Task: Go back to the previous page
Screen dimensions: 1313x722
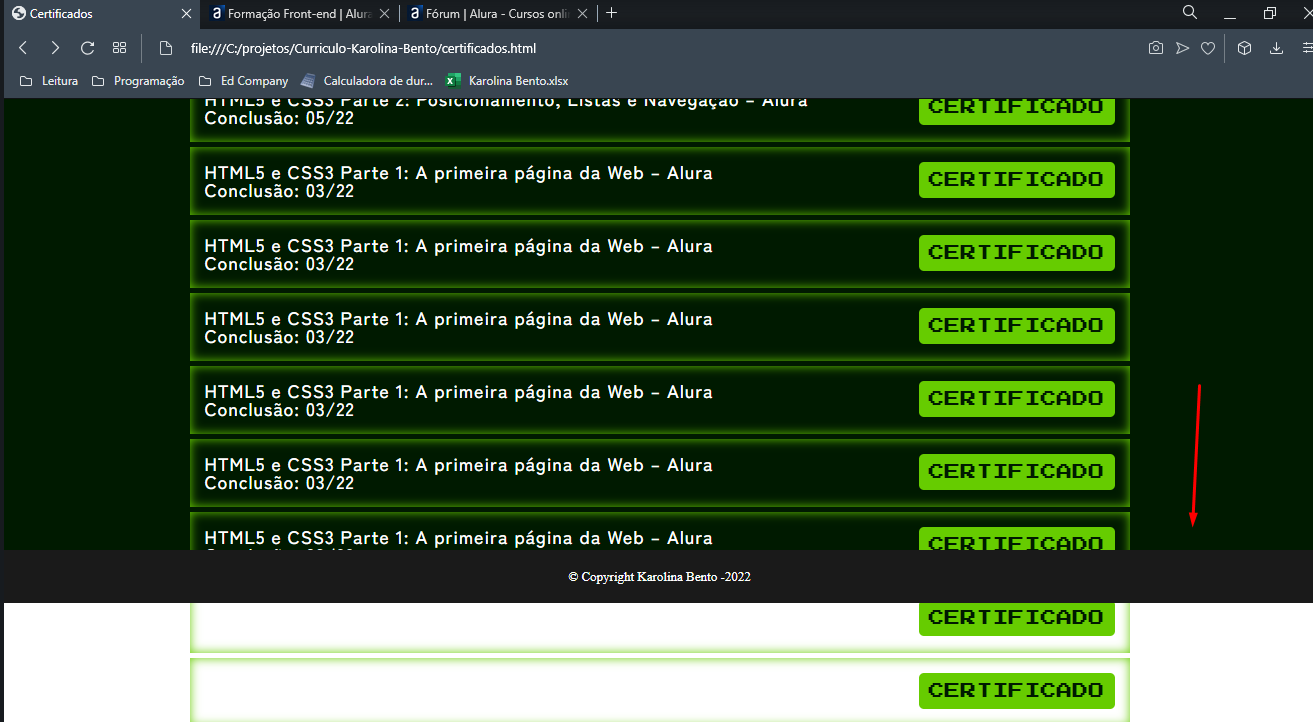Action: point(23,48)
